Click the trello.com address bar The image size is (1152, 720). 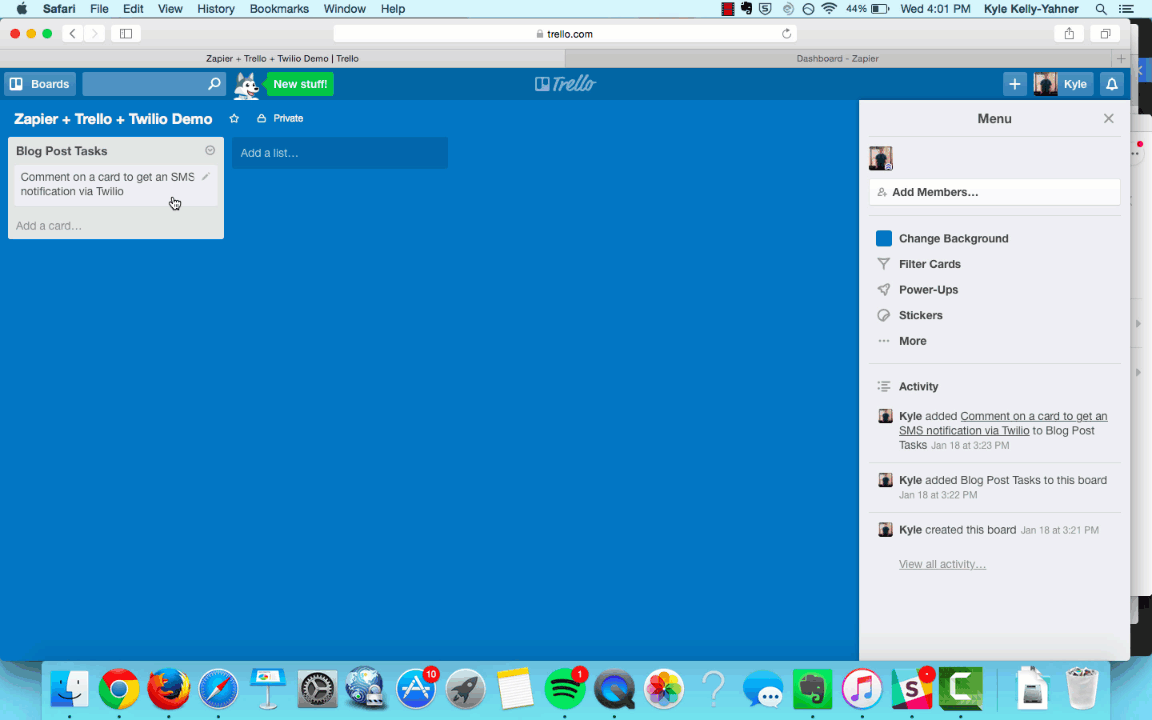[564, 34]
